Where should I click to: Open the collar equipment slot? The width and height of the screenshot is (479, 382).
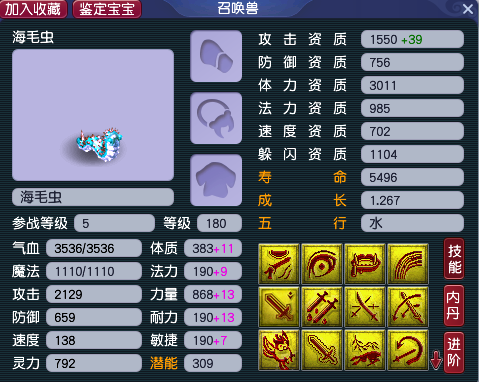[216, 118]
